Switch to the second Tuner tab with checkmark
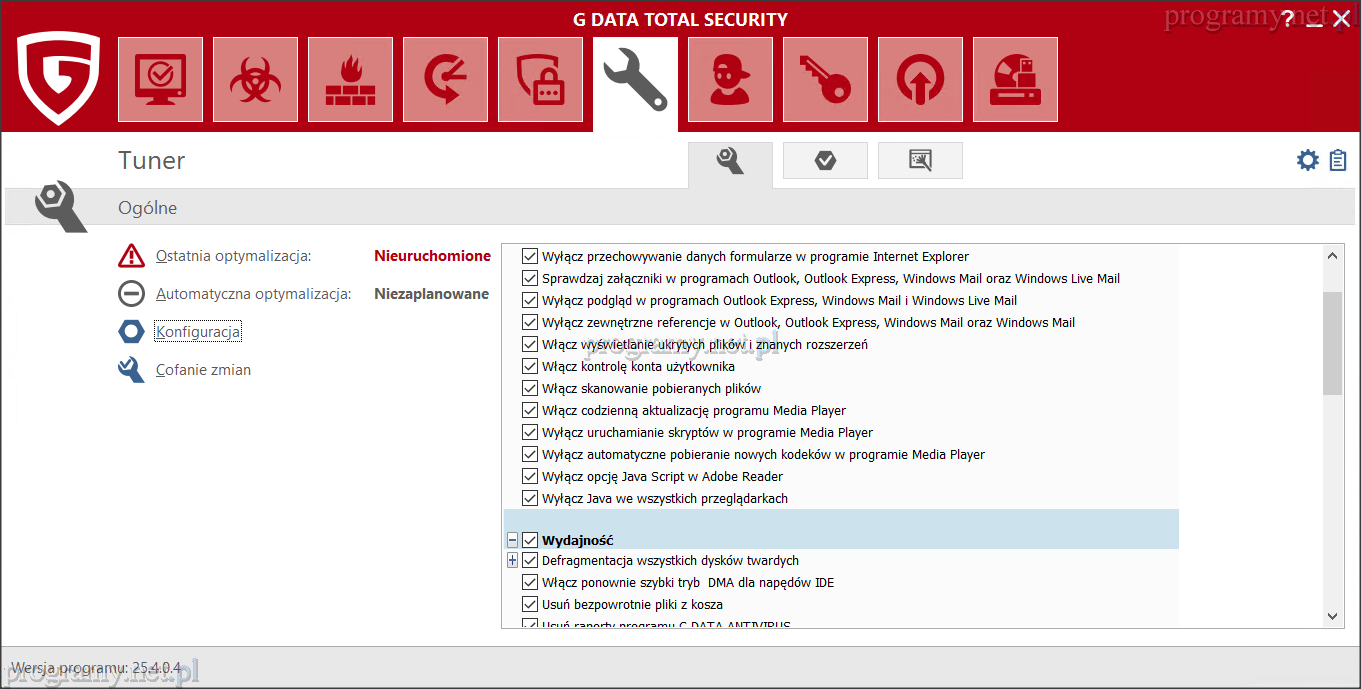Screen dimensions: 1361x689 click(x=825, y=160)
